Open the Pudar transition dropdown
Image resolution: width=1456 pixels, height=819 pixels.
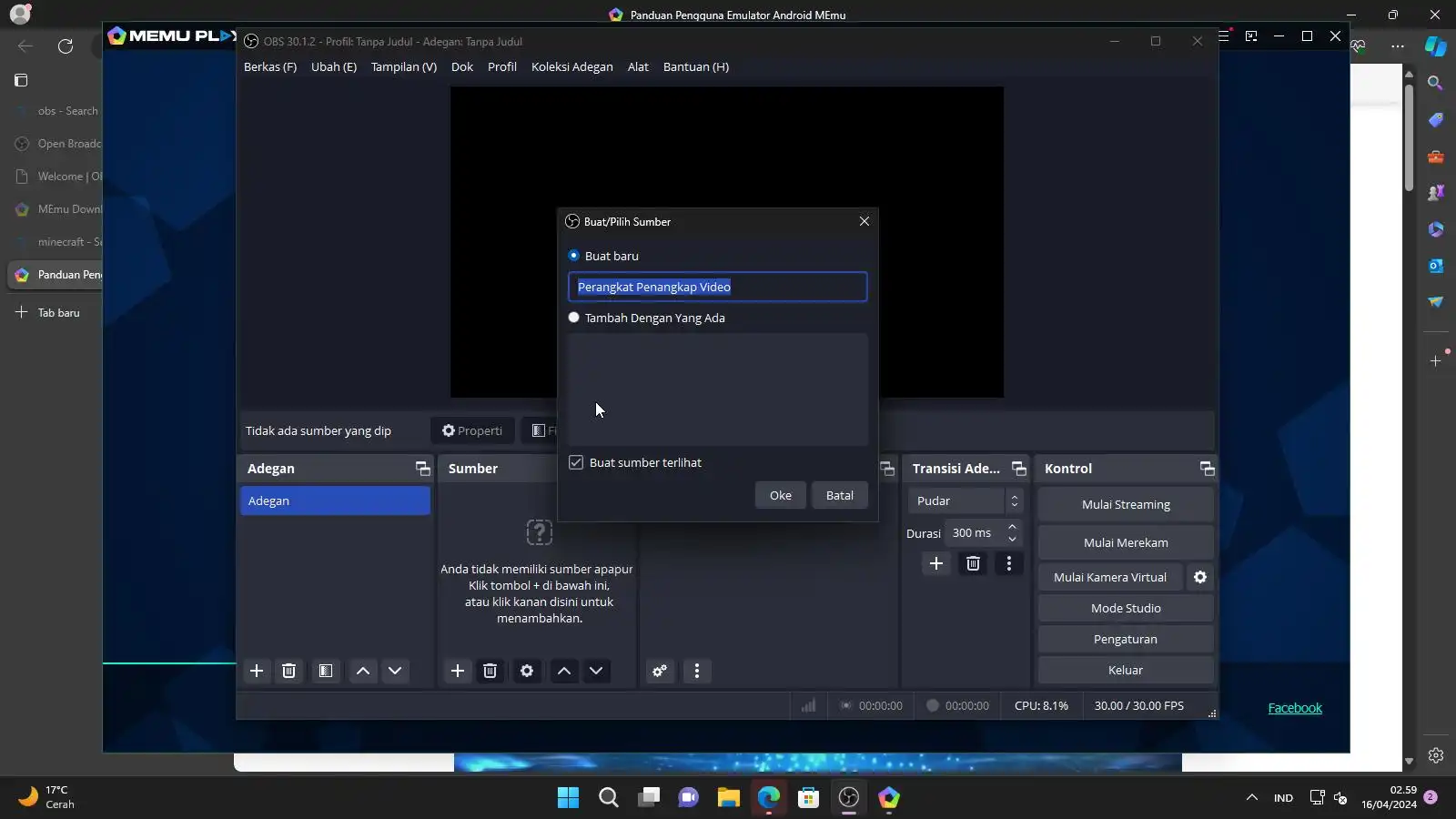pyautogui.click(x=966, y=500)
